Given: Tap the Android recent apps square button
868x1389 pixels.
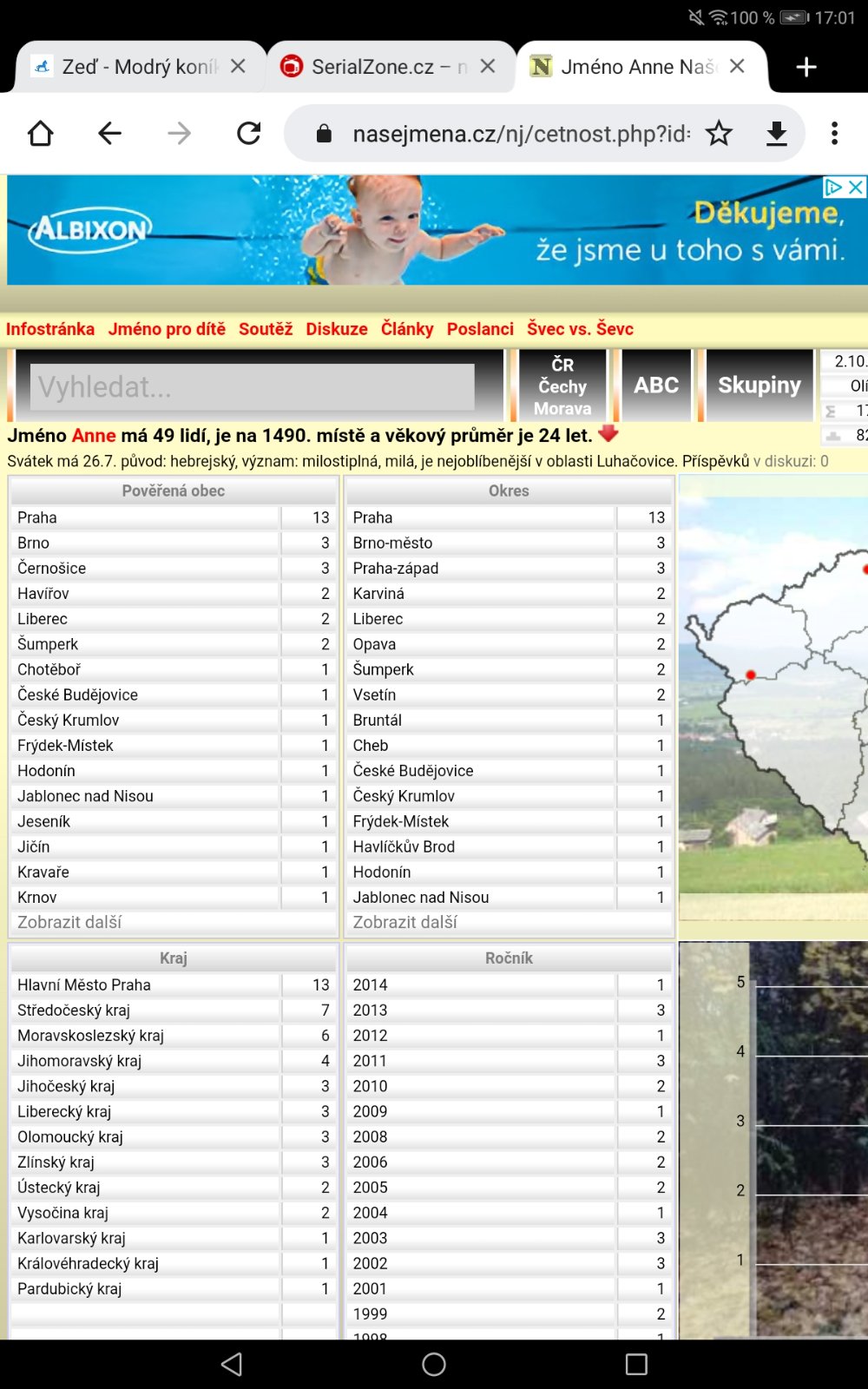Looking at the screenshot, I should pos(636,1365).
